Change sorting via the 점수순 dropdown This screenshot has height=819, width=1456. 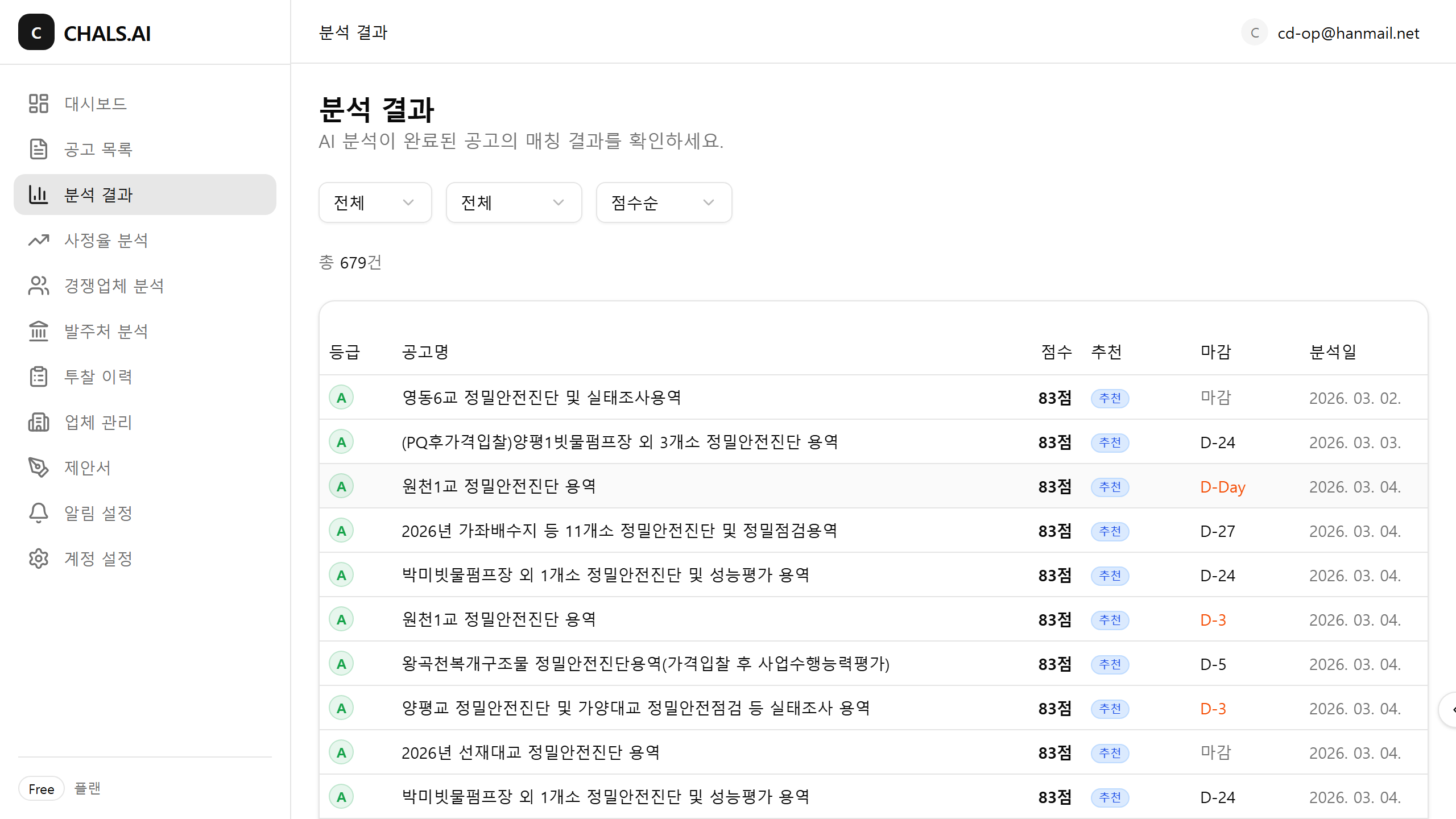pyautogui.click(x=663, y=202)
